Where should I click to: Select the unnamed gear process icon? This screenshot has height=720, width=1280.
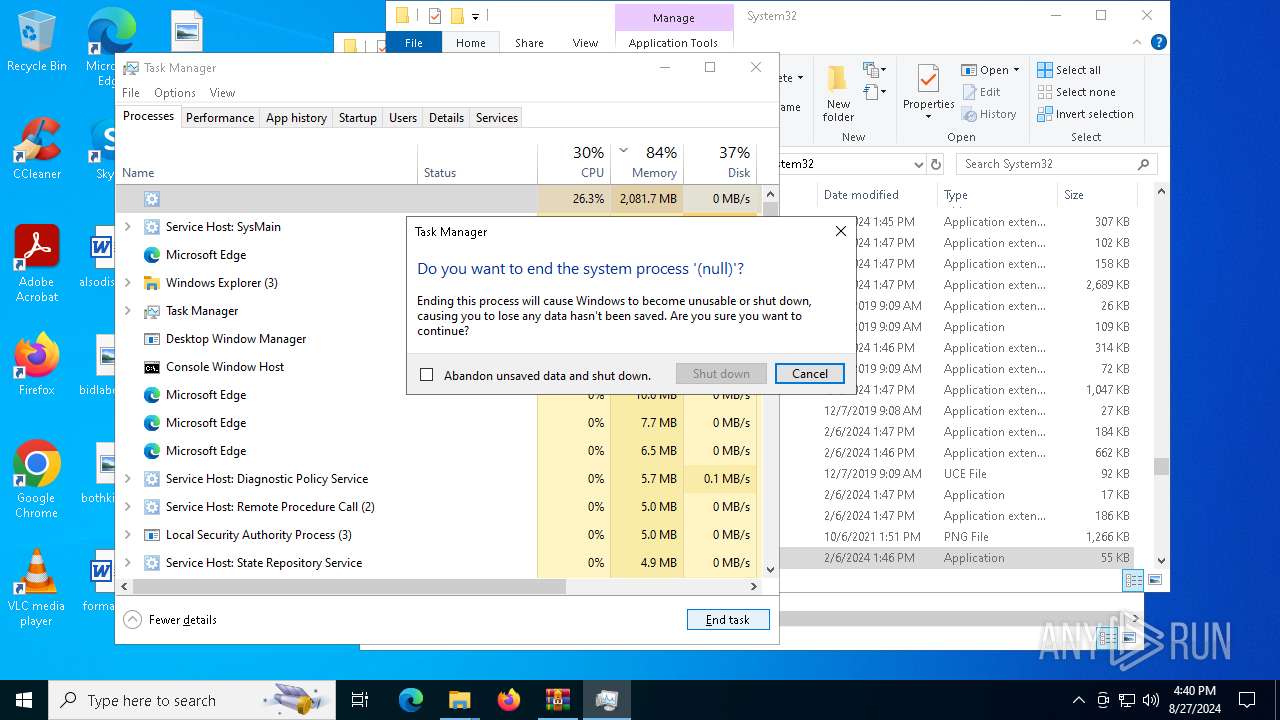pyautogui.click(x=152, y=199)
